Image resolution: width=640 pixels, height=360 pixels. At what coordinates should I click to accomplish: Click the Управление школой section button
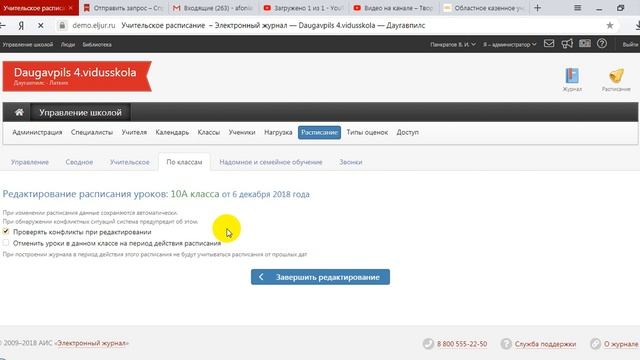(x=80, y=112)
